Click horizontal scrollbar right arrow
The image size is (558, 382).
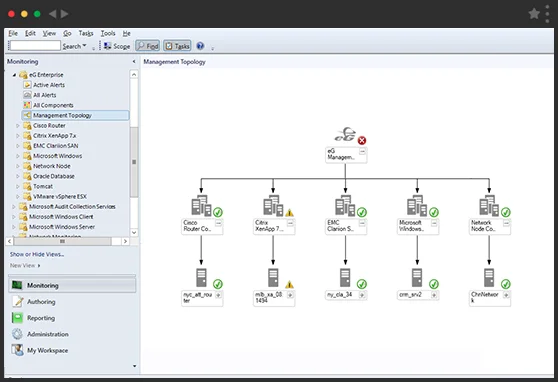point(125,241)
